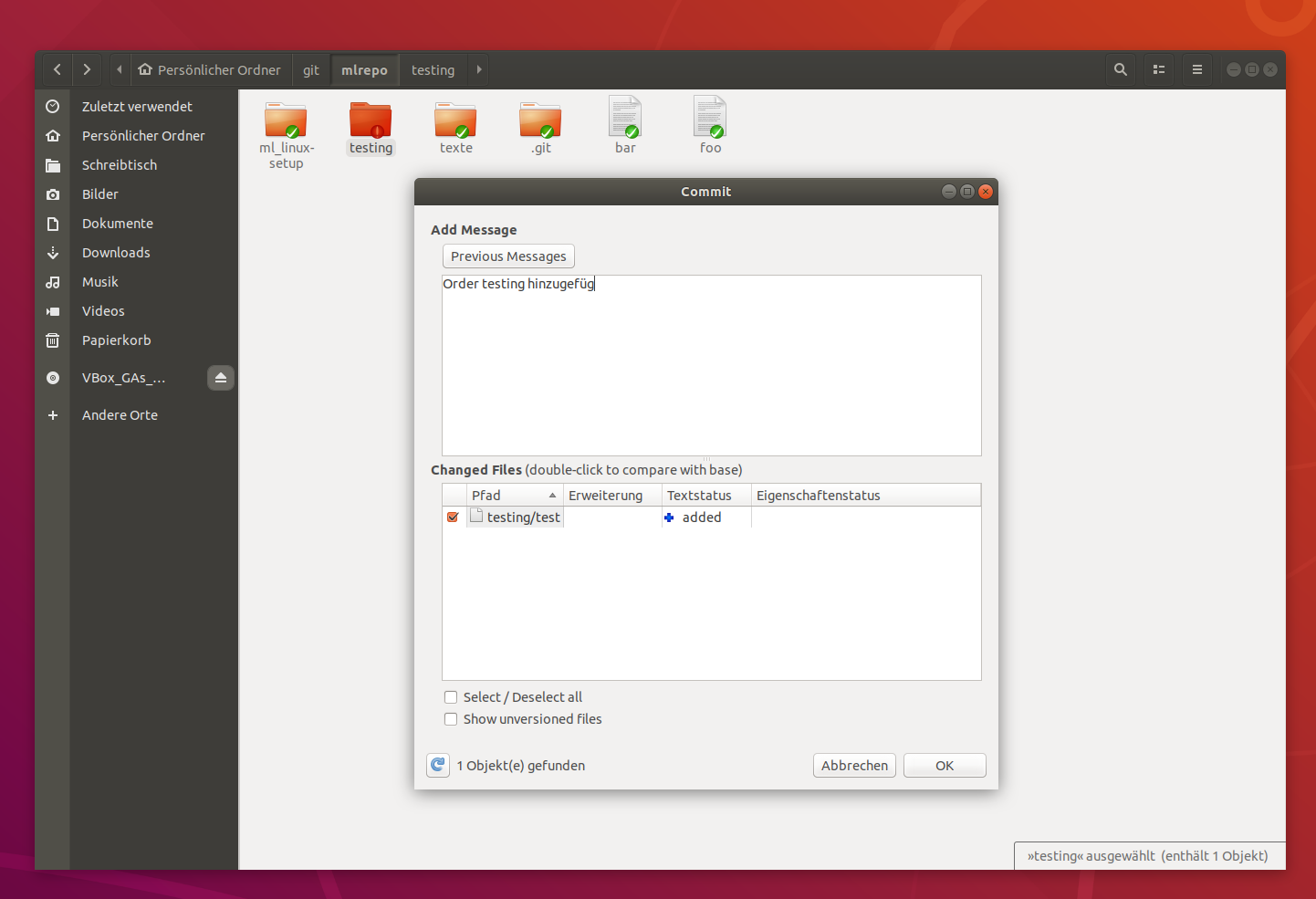Viewport: 1316px width, 899px height.
Task: Toggle the list view icon
Action: pyautogui.click(x=1159, y=69)
